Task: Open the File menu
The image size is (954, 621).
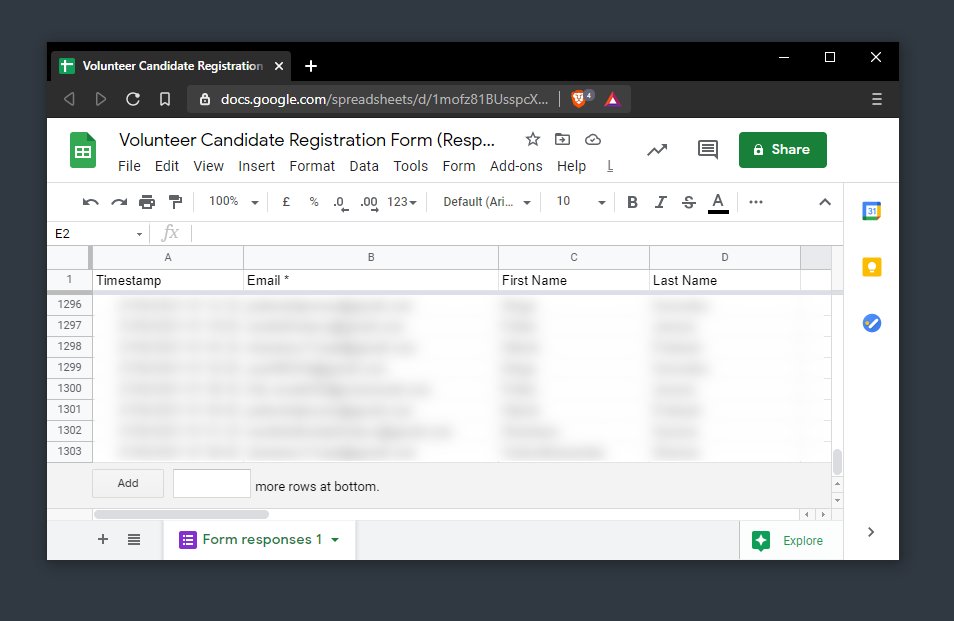Action: click(x=129, y=166)
